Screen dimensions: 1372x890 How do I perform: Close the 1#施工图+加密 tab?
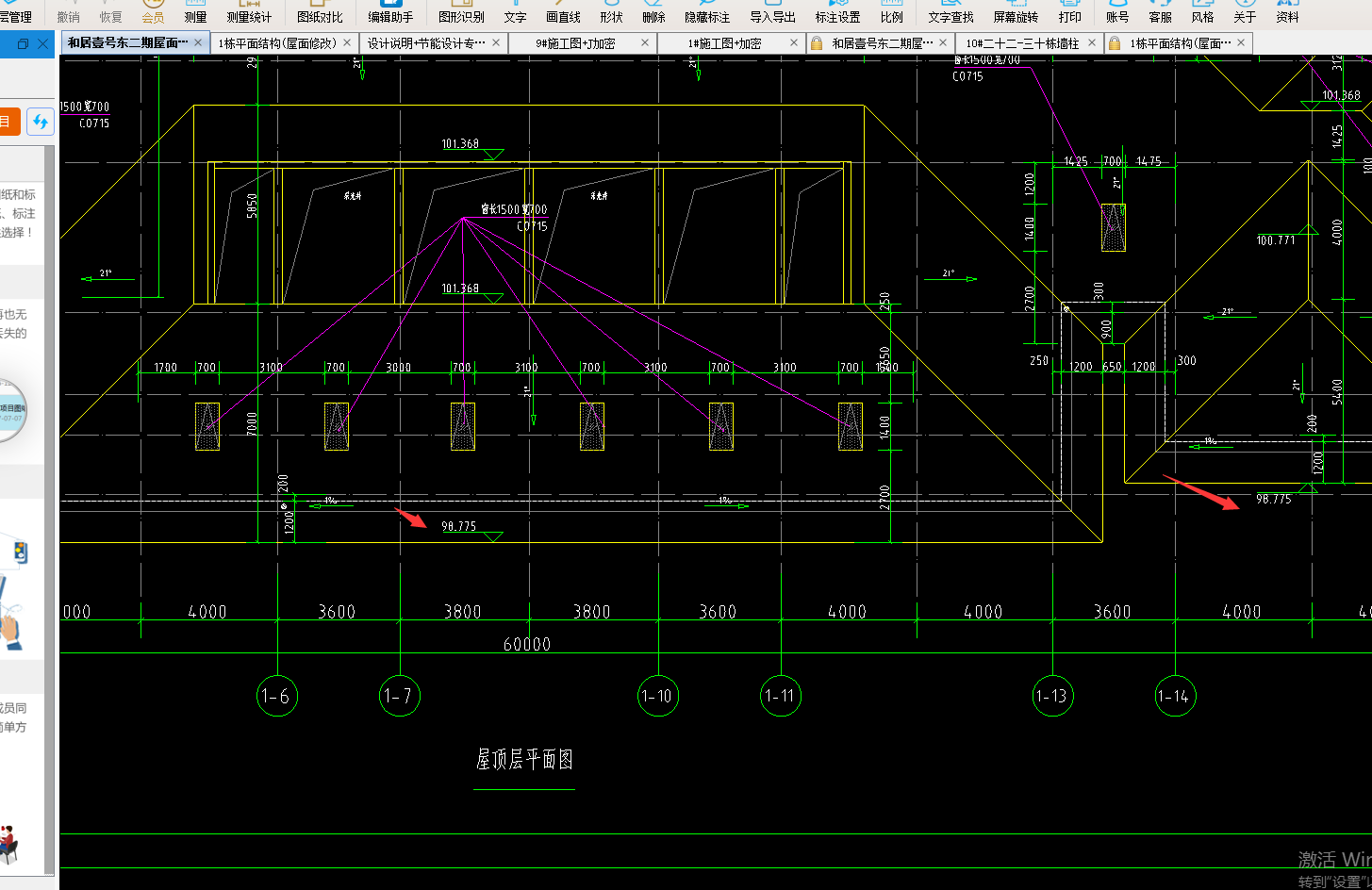coord(794,42)
